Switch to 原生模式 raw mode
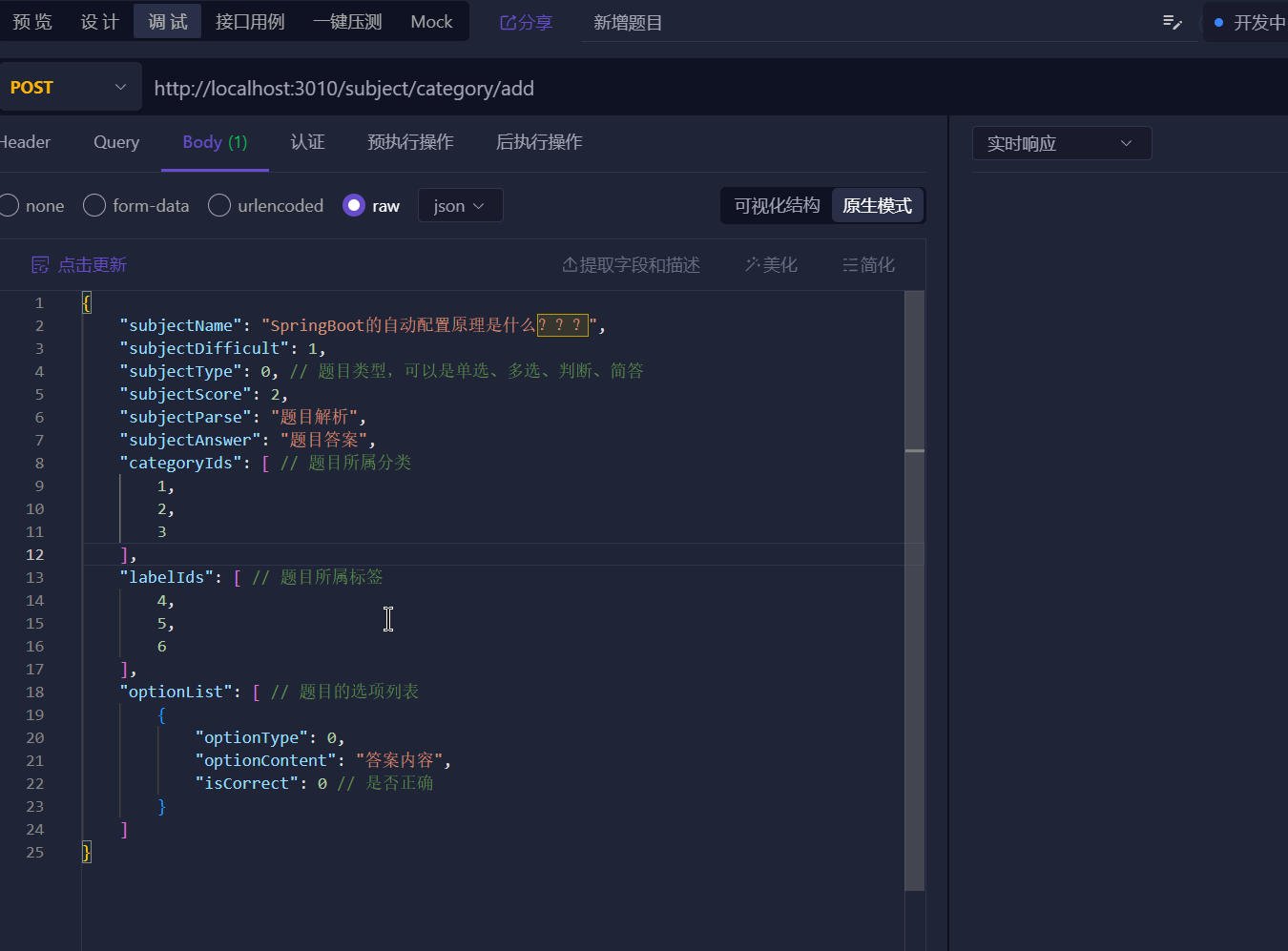The width and height of the screenshot is (1288, 951). (x=878, y=206)
